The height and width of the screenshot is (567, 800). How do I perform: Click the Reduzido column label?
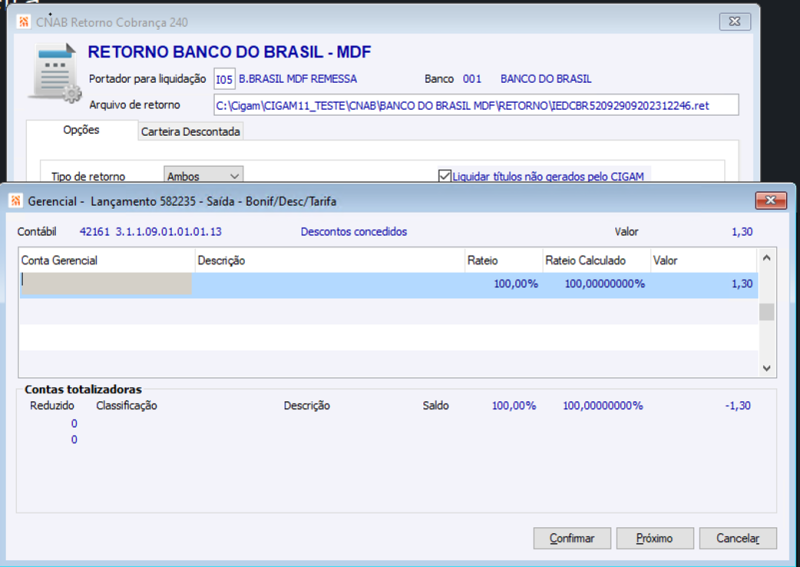[52, 406]
